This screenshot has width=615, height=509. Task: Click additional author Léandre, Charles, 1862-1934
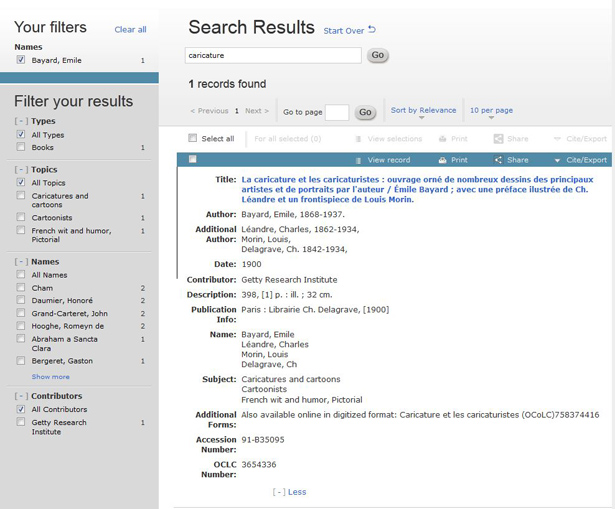pyautogui.click(x=300, y=229)
